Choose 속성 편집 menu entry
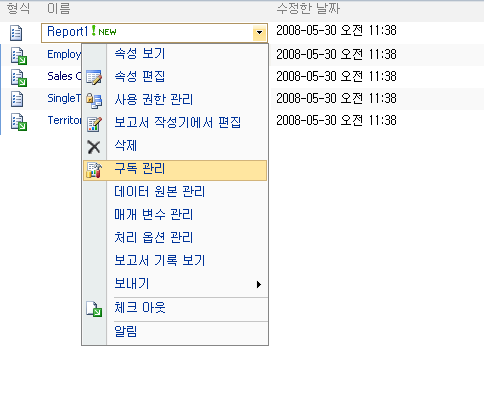Viewport: 484px width, 409px height. point(175,77)
